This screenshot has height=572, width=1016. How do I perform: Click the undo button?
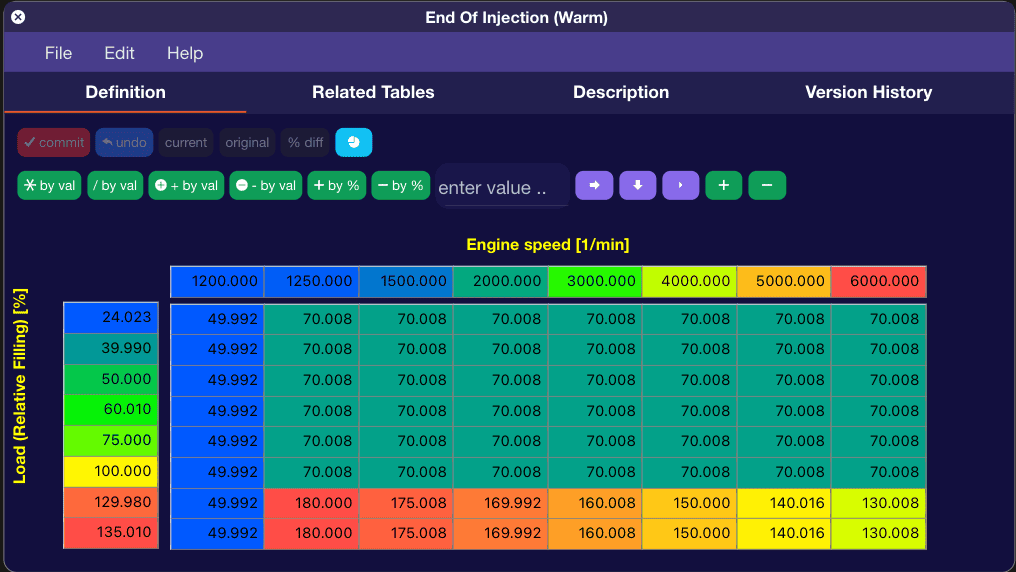(124, 143)
